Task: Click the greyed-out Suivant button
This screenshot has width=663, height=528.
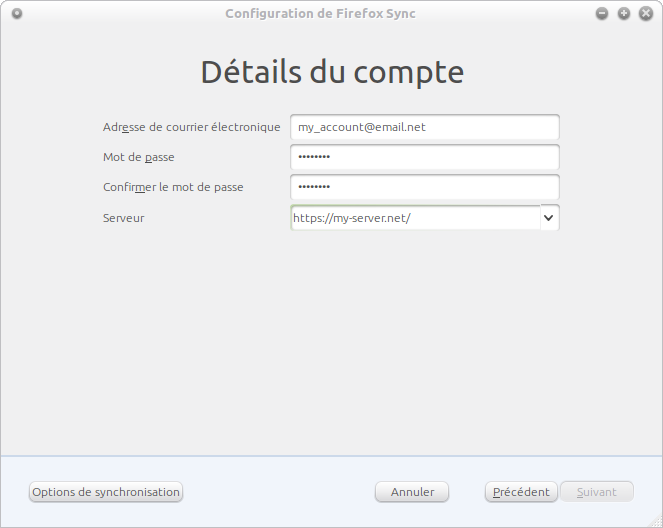Action: pos(596,492)
